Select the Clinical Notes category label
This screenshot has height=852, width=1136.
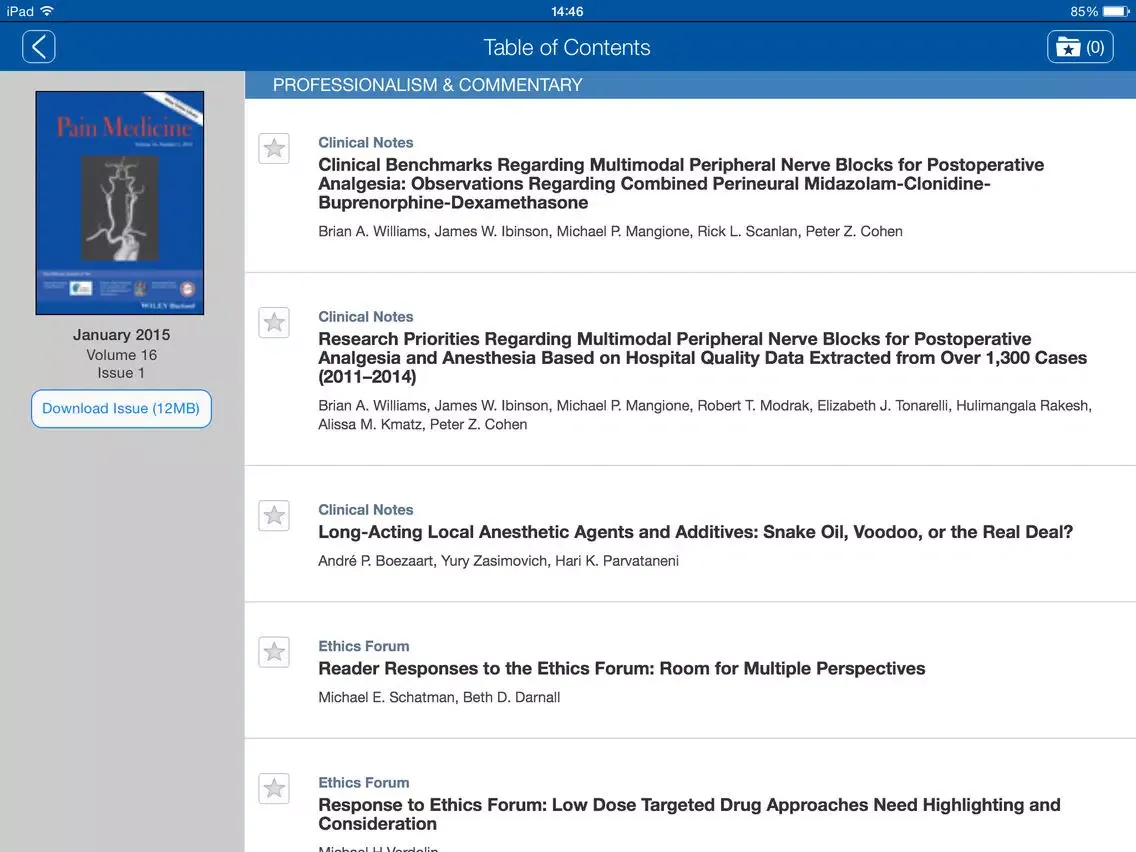tap(365, 142)
